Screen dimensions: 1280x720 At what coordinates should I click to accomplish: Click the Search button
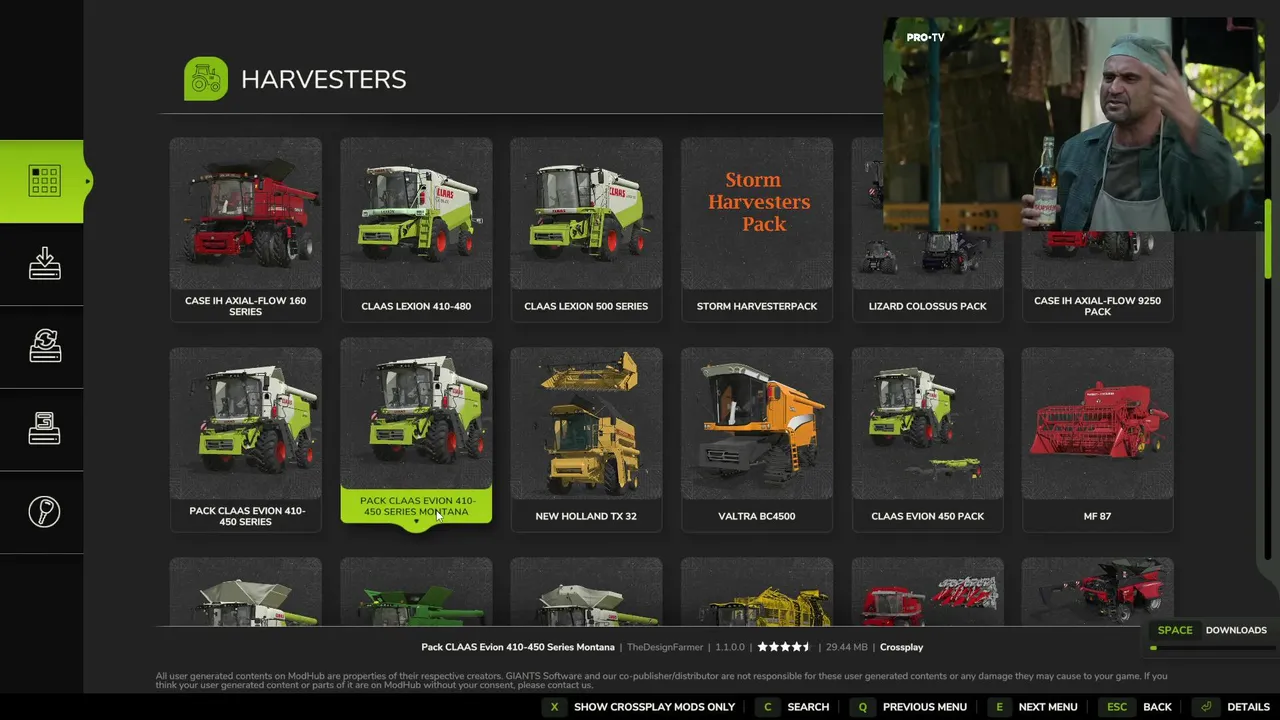coord(794,707)
